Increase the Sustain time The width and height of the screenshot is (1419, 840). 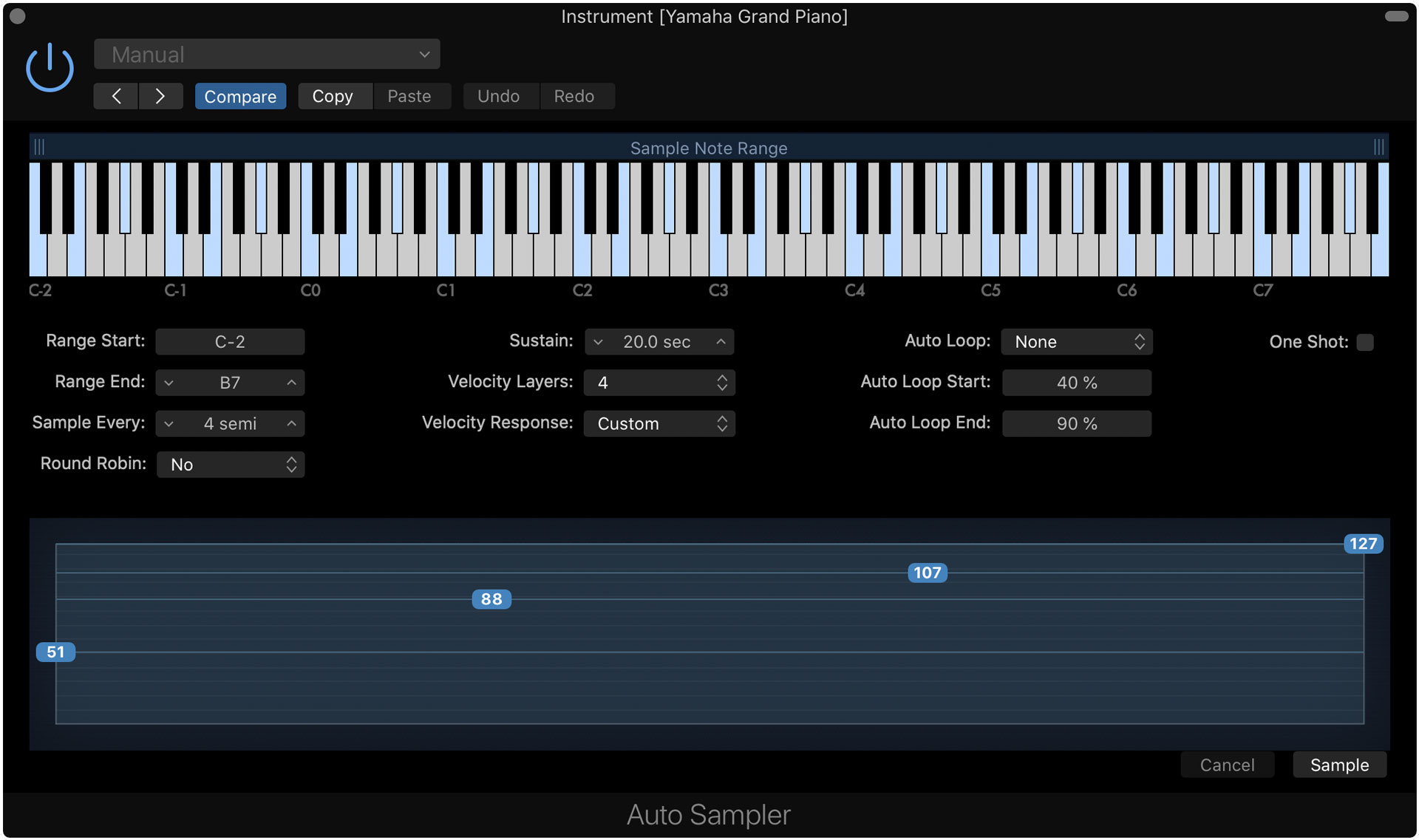point(721,341)
